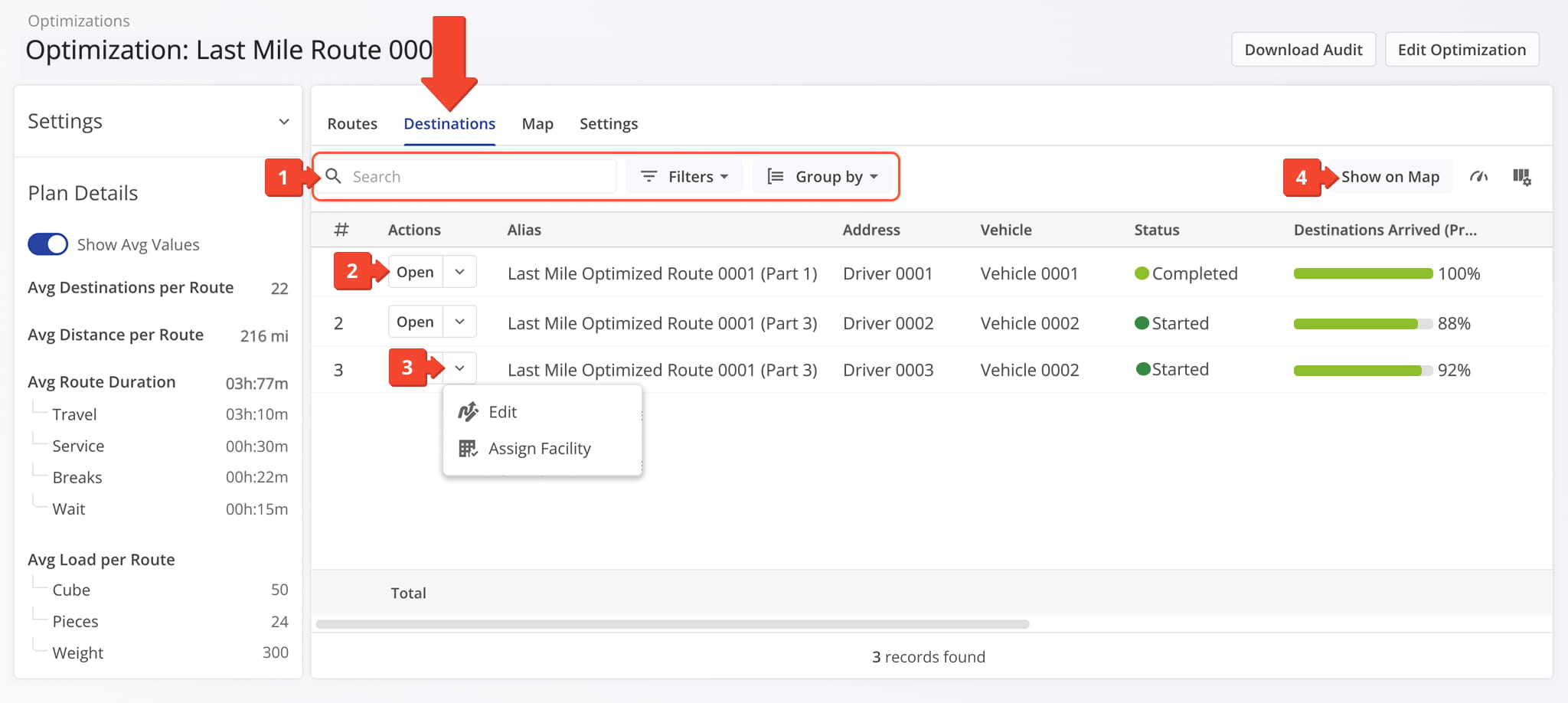Click the Edit icon in dropdown menu

coord(468,412)
